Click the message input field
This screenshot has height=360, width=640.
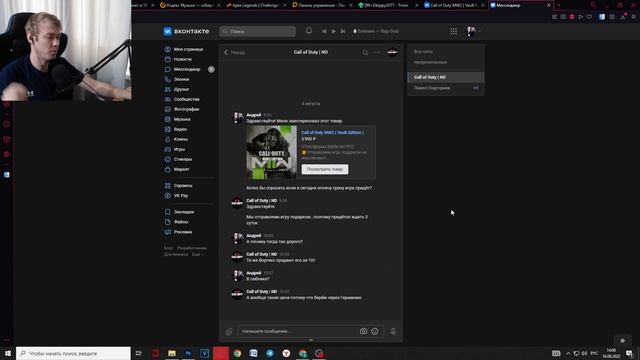click(x=299, y=331)
